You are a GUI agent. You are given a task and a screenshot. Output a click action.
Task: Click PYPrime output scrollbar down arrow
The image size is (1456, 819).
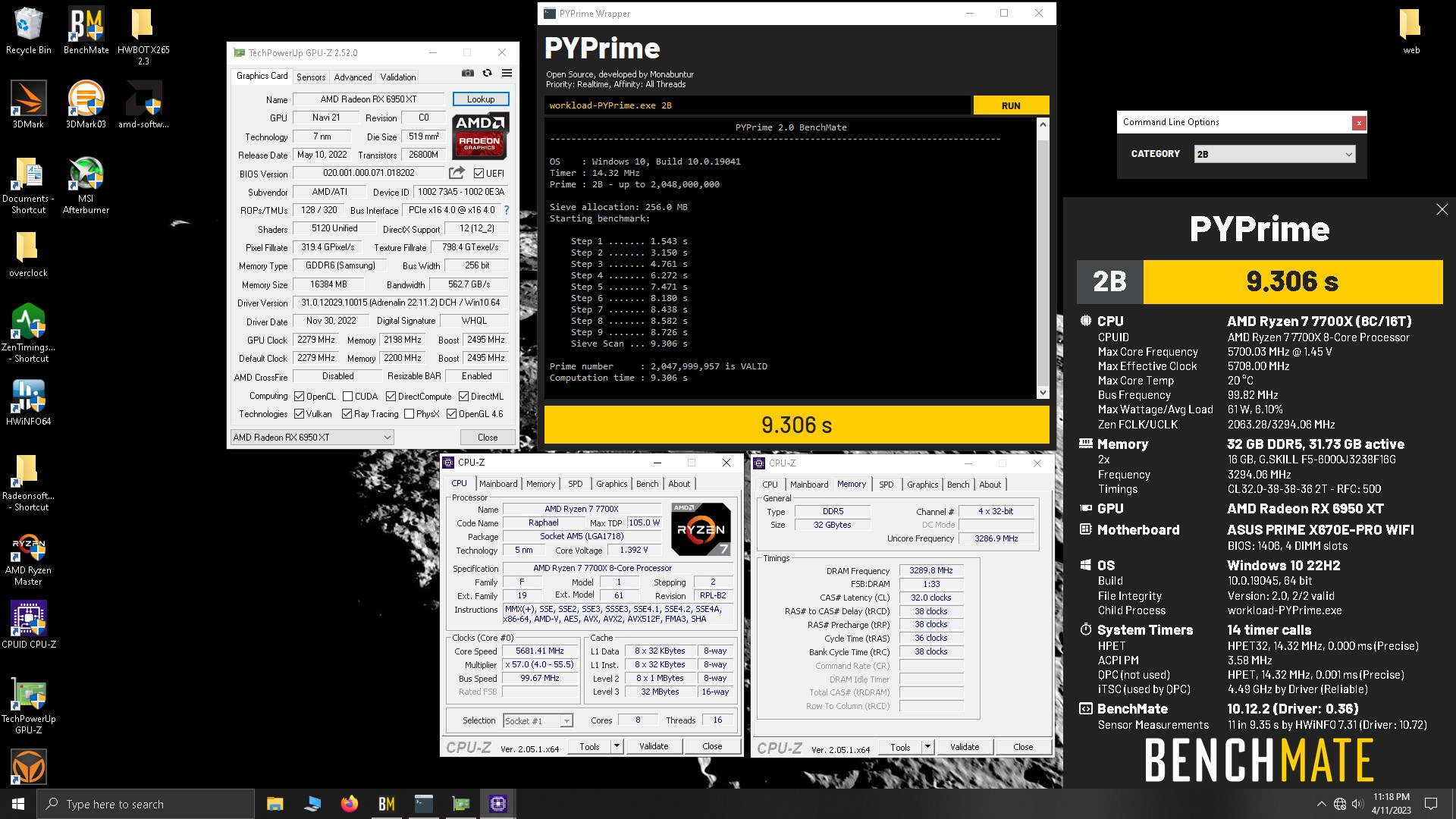(1043, 392)
